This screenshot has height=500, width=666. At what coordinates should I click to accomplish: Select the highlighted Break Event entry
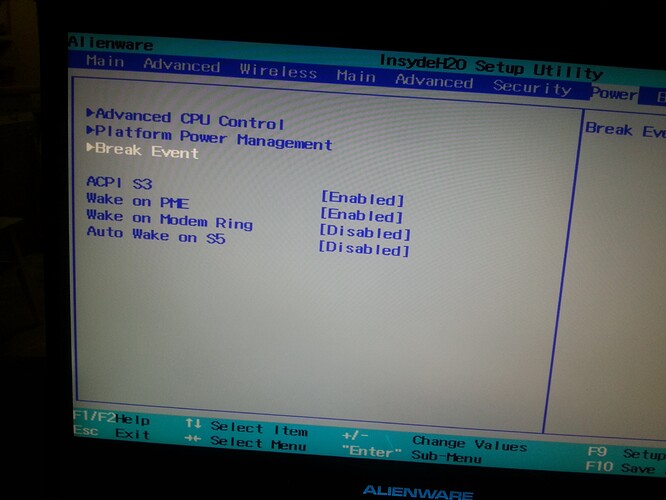[x=146, y=152]
